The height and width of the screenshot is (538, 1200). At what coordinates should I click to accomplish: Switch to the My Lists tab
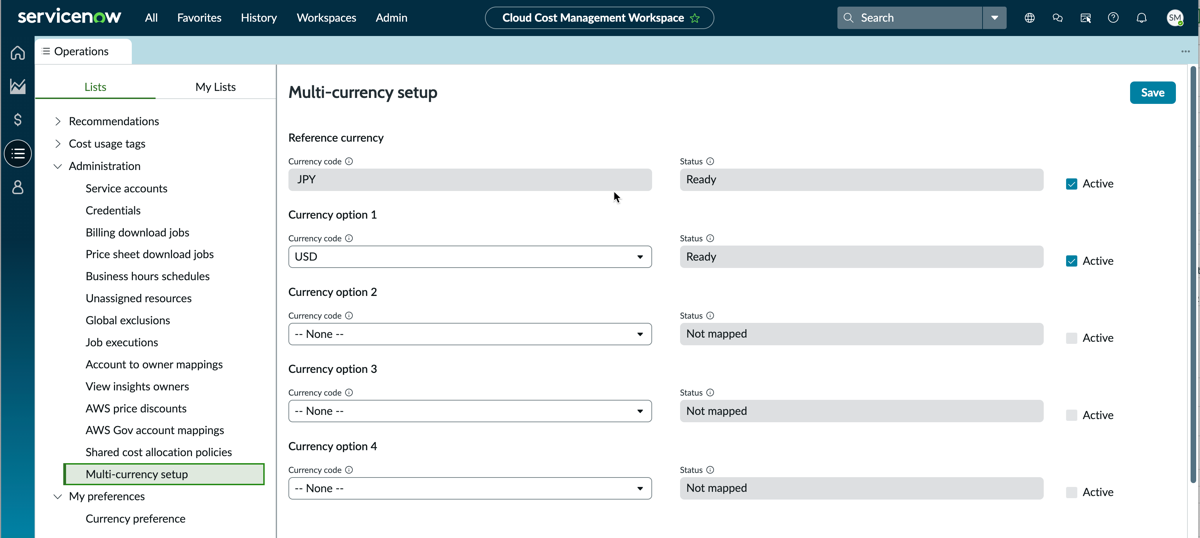[215, 87]
